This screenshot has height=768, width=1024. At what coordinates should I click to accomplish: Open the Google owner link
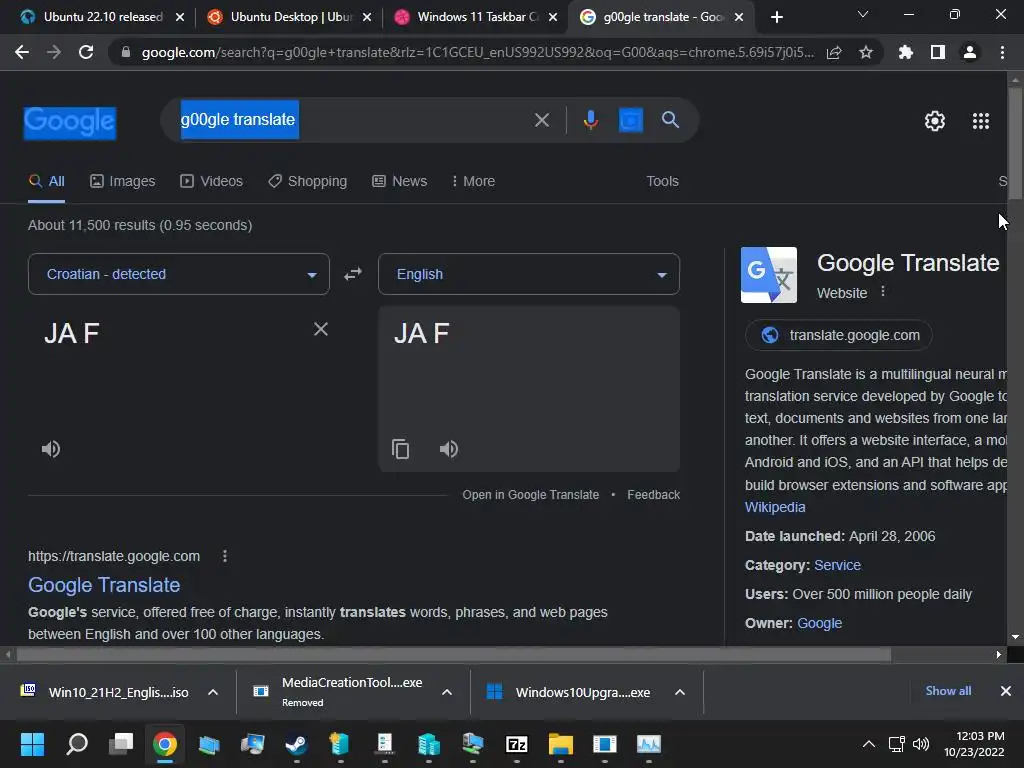click(x=819, y=623)
